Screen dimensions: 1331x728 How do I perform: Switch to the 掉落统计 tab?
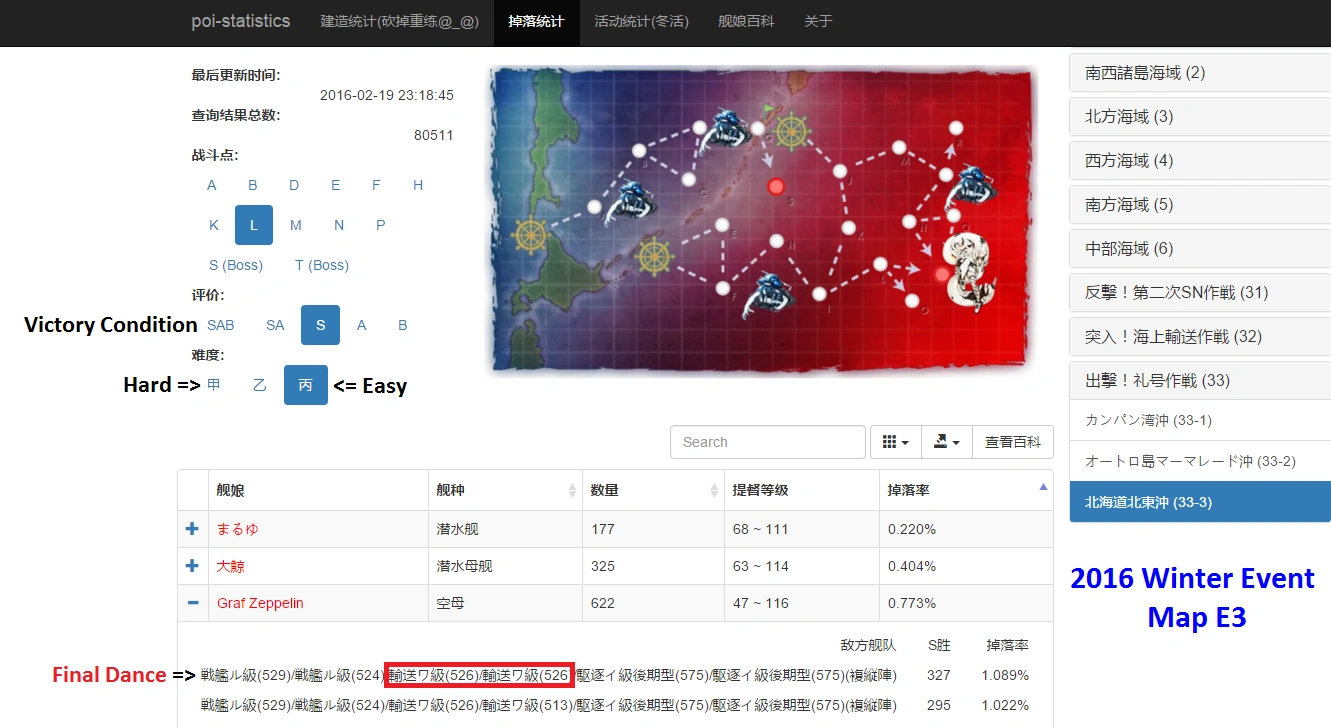point(536,22)
